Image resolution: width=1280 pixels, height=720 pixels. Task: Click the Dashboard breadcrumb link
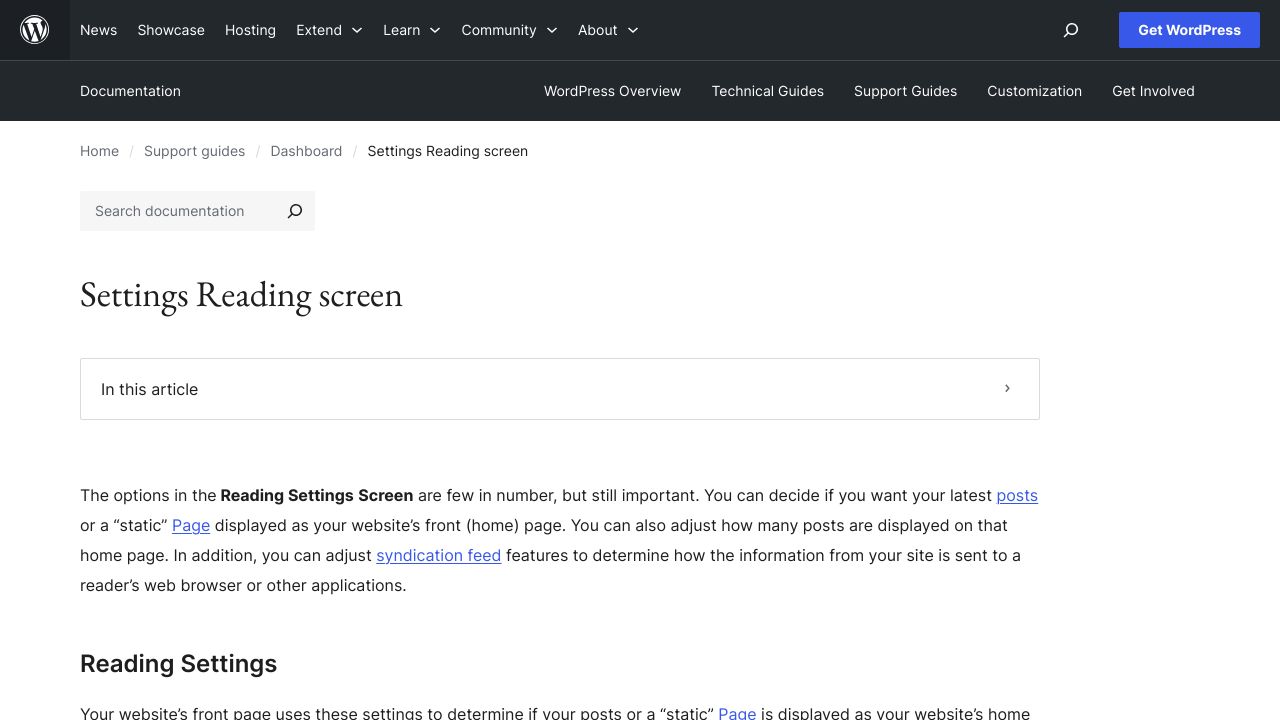tap(306, 151)
